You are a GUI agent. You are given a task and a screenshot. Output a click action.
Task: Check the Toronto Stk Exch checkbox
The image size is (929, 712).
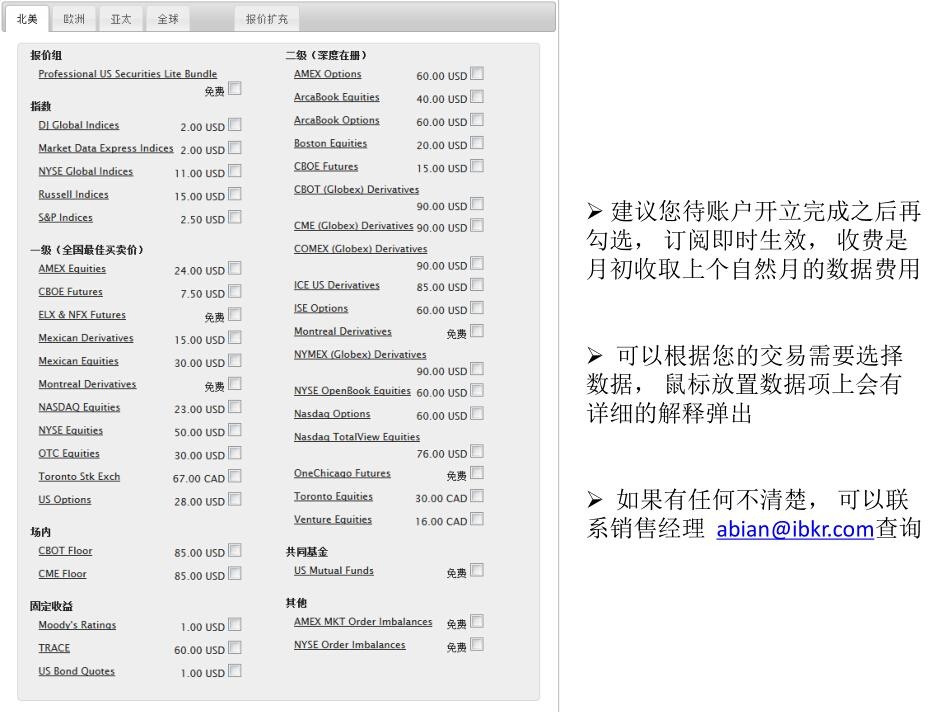pos(235,476)
